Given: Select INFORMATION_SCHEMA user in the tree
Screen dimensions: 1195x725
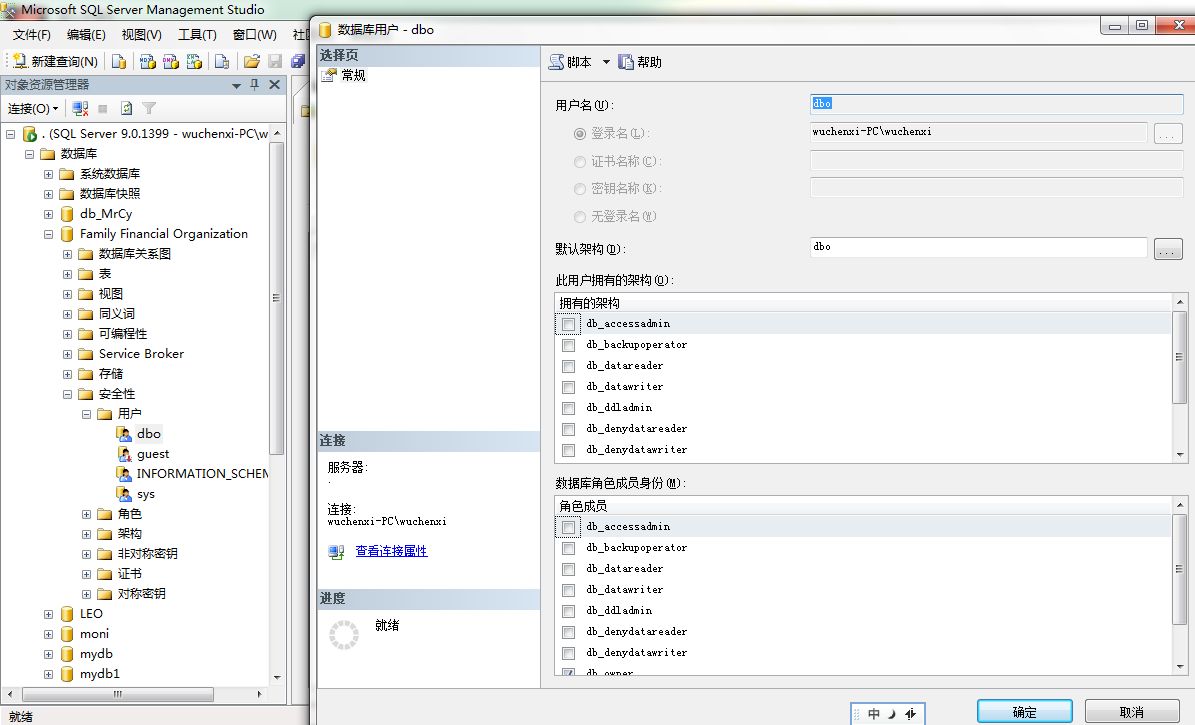Looking at the screenshot, I should [202, 473].
